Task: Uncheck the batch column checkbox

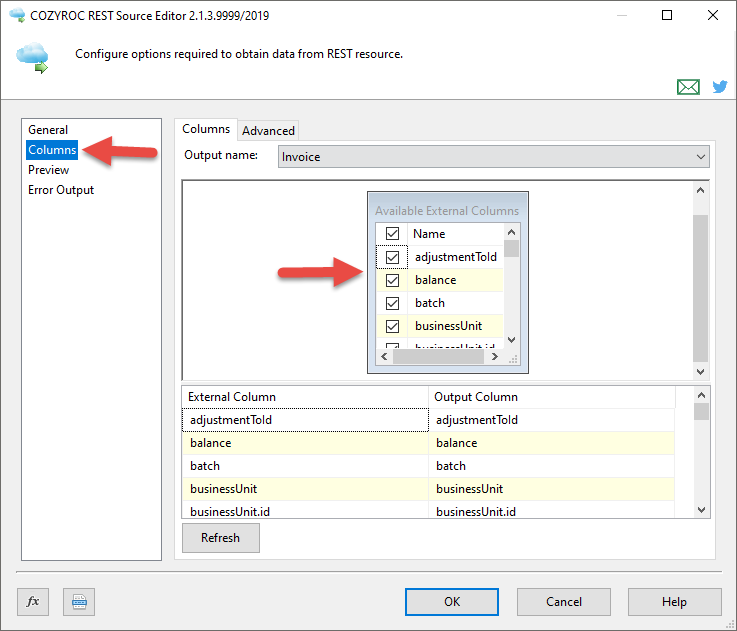Action: pyautogui.click(x=392, y=303)
